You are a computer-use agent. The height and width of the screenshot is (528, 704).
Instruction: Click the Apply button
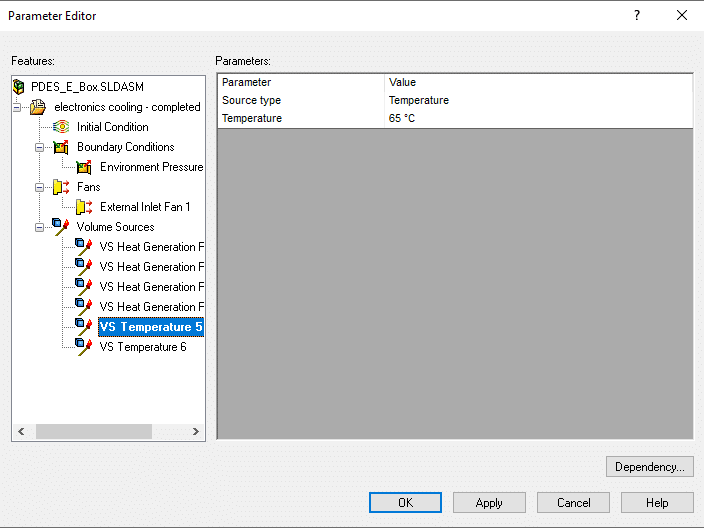tap(489, 502)
